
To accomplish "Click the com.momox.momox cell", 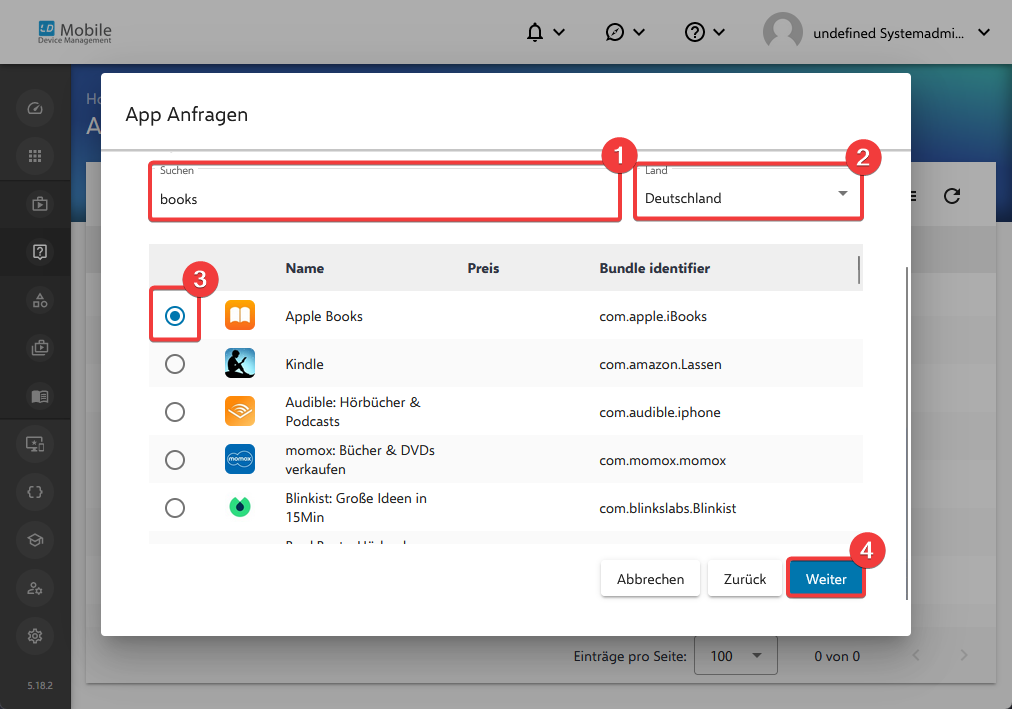I will pos(662,460).
